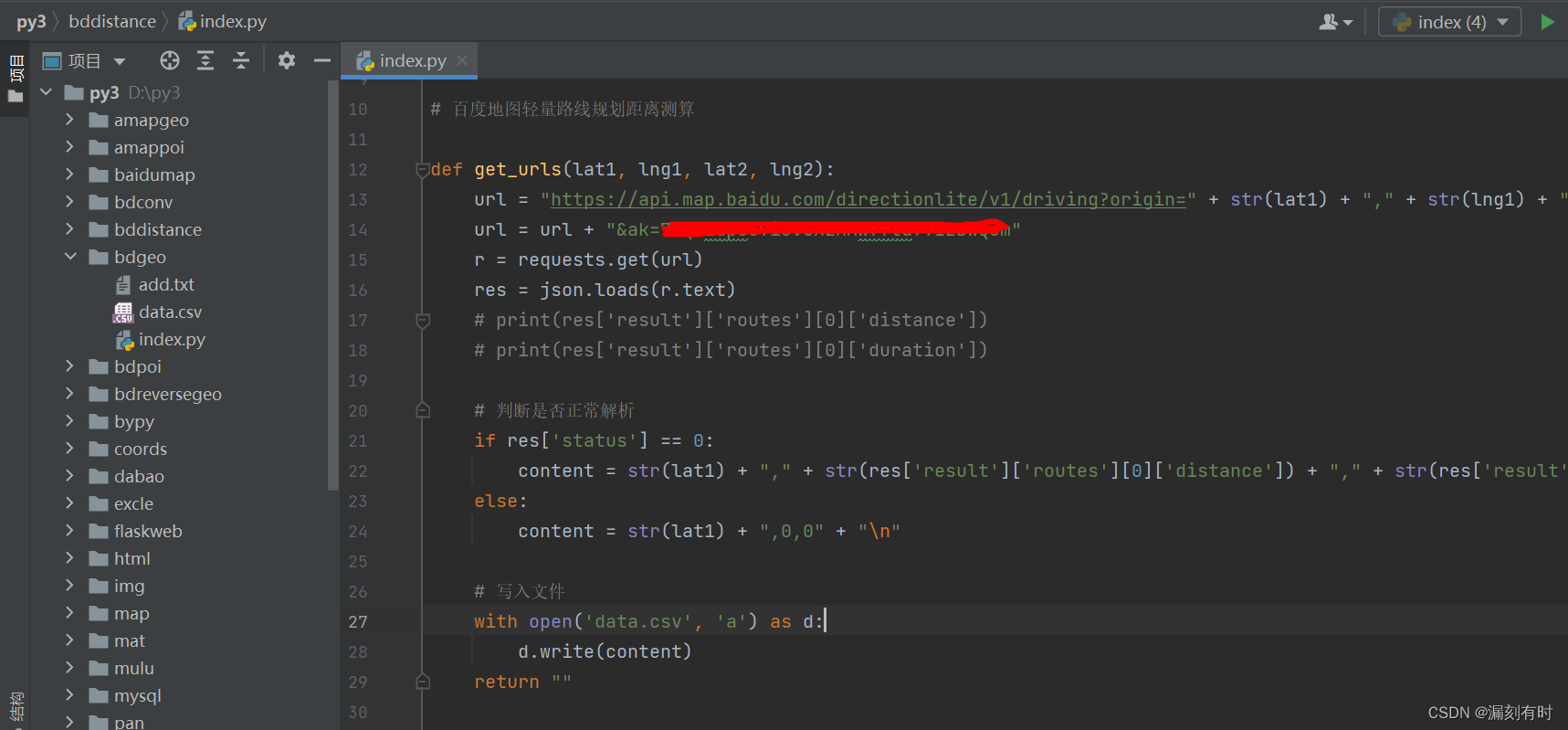
Task: Click the fold end marker at line 29
Action: pos(423,682)
